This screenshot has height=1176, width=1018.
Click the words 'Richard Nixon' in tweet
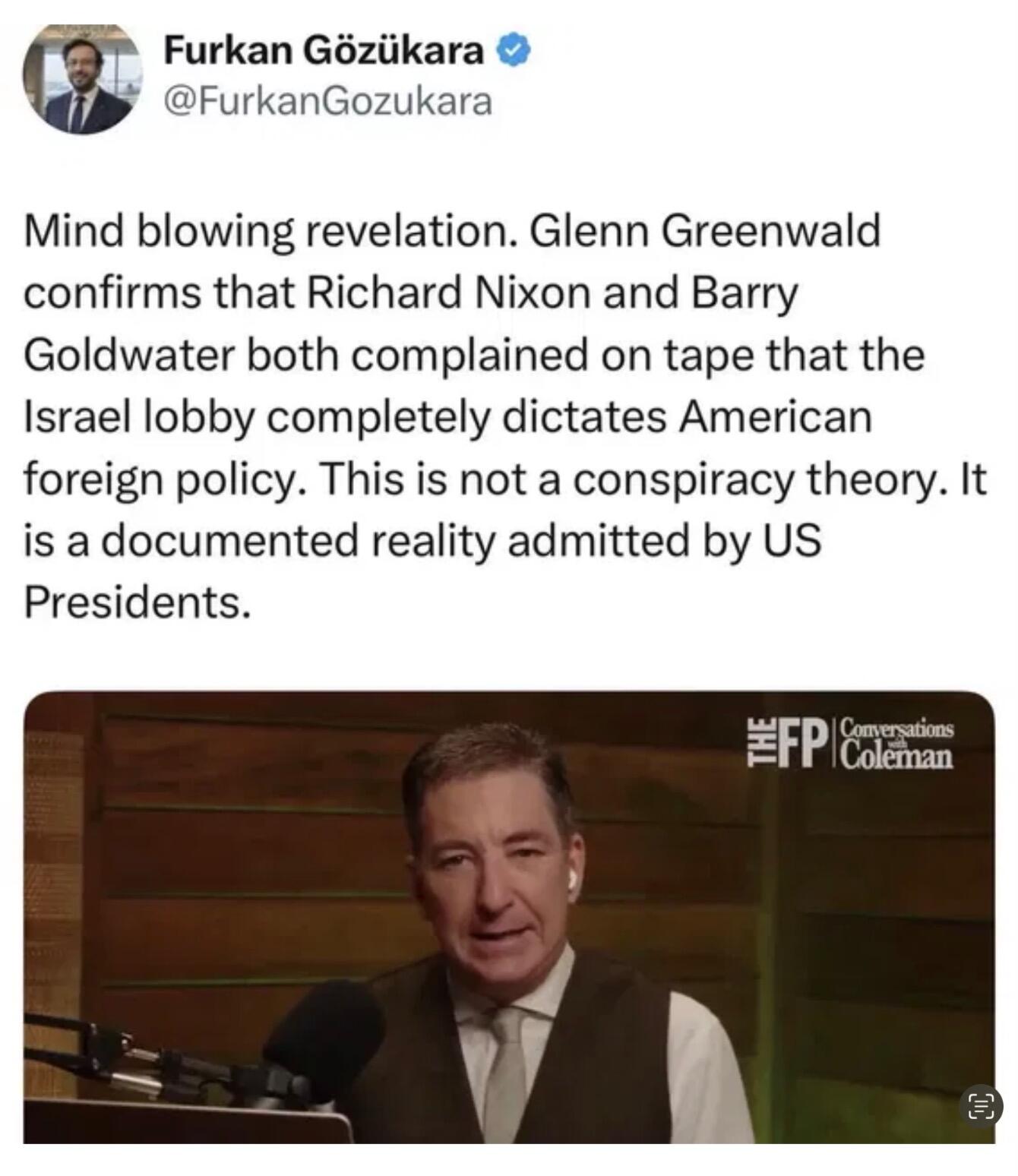click(x=448, y=293)
